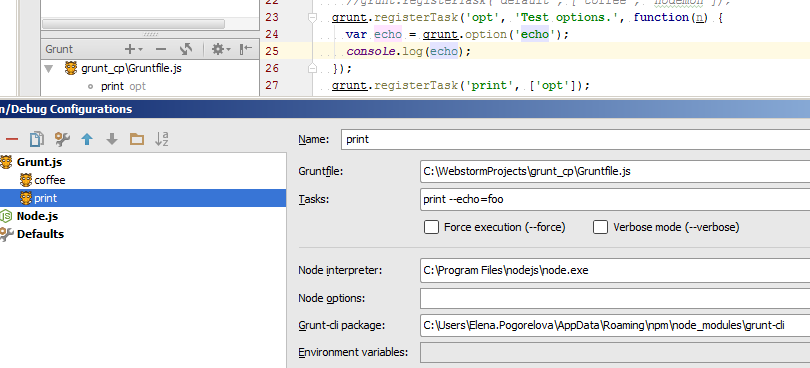Viewport: 810px width, 368px height.
Task: Select the print task in Grunt panel
Action: point(112,86)
